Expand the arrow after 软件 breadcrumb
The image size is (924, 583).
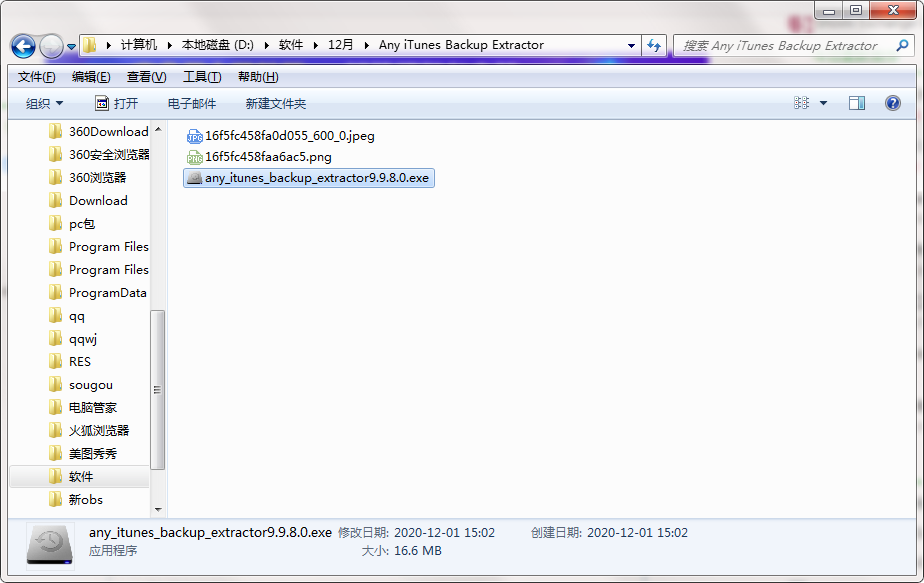coord(315,45)
